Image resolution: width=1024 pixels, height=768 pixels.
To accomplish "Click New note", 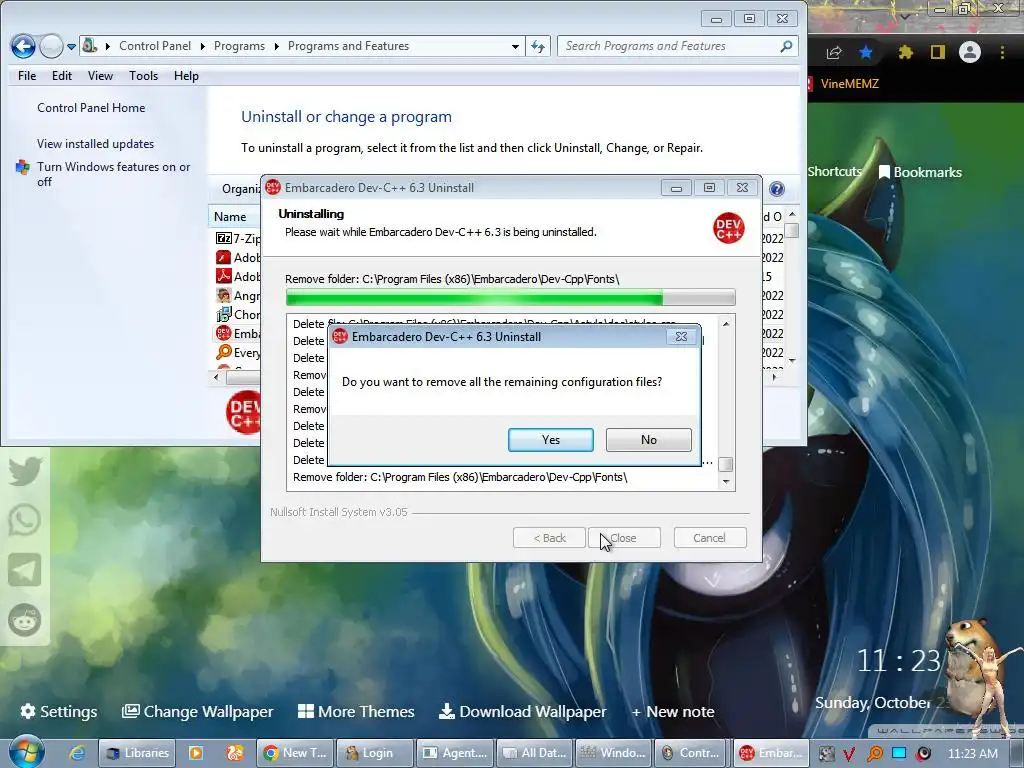I will [673, 711].
